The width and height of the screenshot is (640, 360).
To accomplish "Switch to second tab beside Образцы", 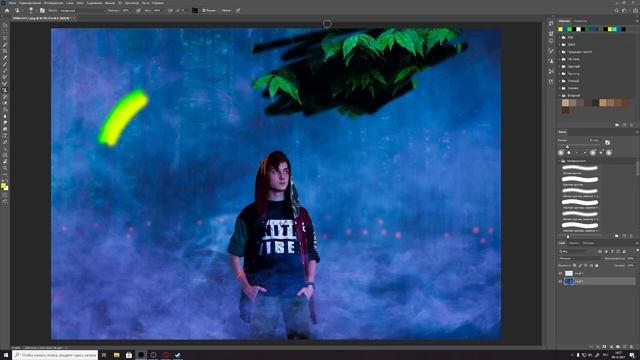I will point(580,21).
